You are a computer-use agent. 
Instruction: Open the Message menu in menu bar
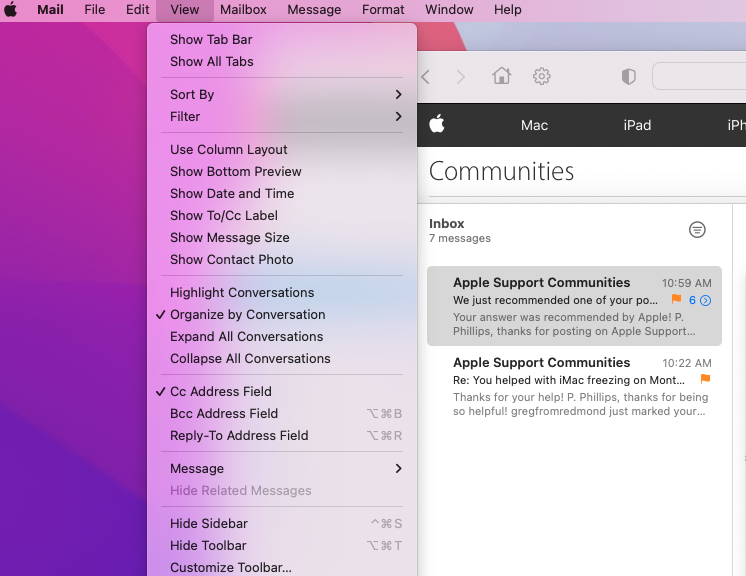pyautogui.click(x=314, y=10)
